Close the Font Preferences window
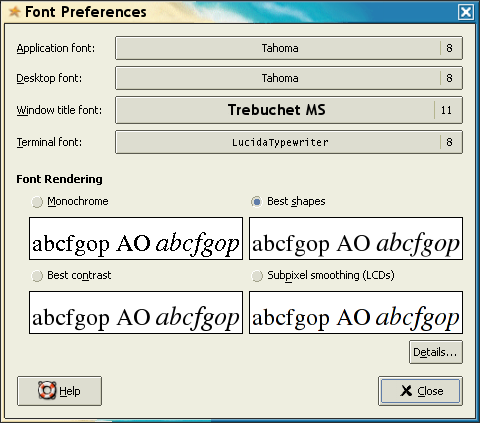Image resolution: width=480 pixels, height=423 pixels. click(x=466, y=13)
